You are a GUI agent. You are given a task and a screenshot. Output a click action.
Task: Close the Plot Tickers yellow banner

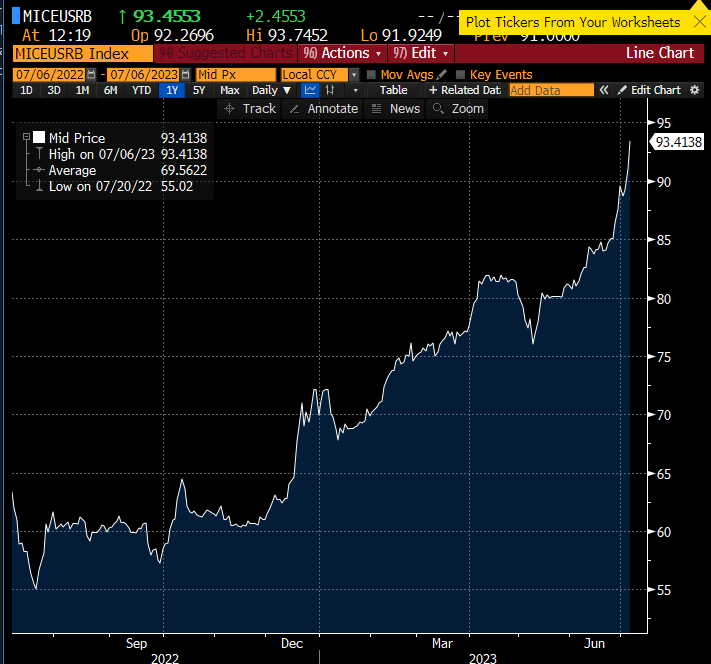(x=700, y=21)
